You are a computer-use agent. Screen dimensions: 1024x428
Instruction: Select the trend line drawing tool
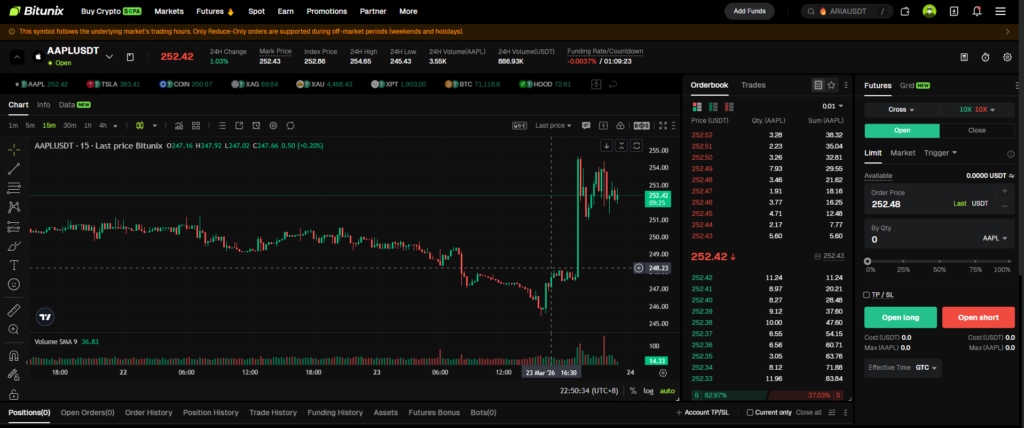pos(14,169)
